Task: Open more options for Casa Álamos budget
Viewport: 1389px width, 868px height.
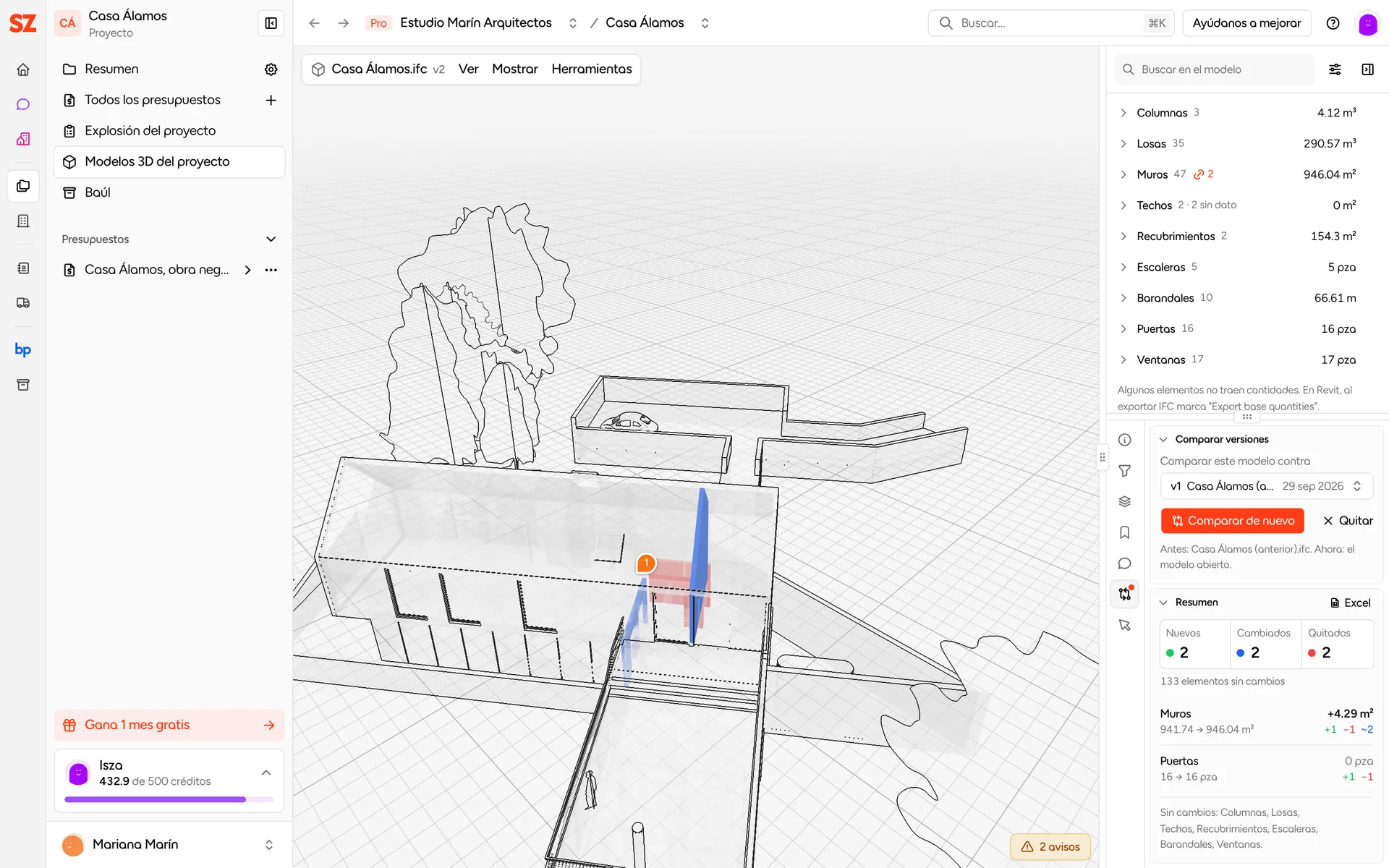Action: point(271,270)
